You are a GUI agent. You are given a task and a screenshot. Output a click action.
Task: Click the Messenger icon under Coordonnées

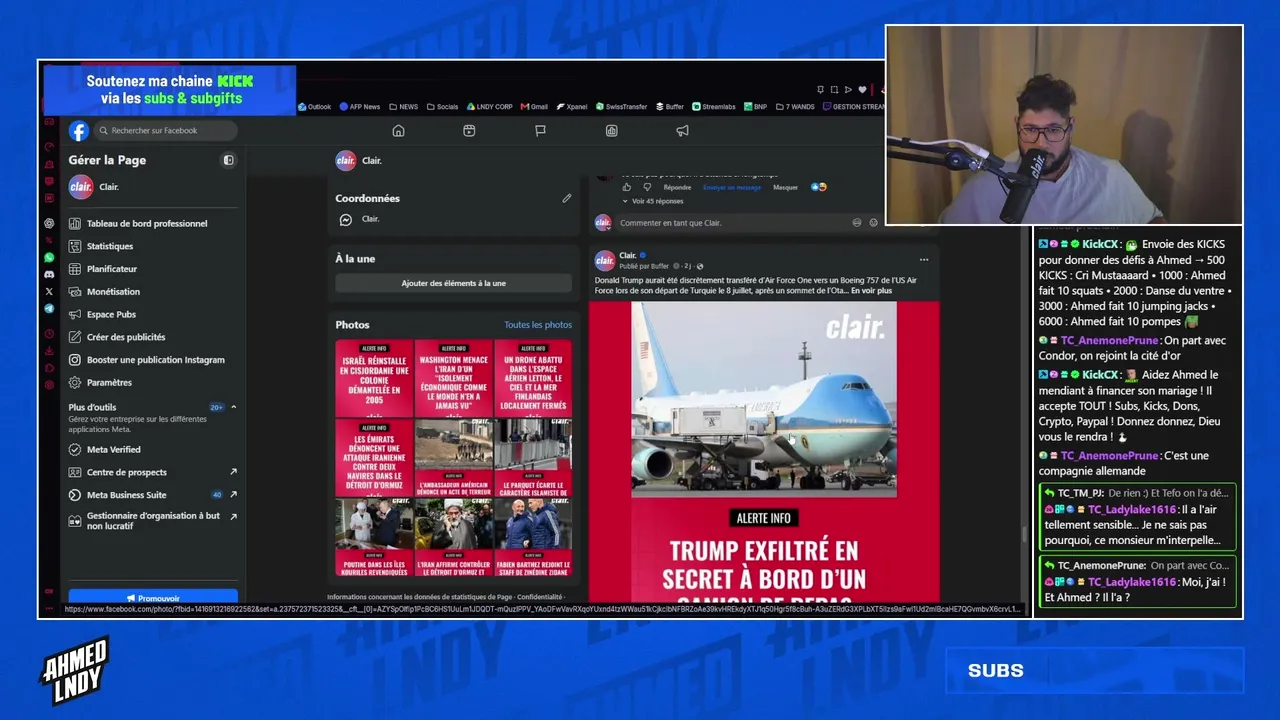345,219
